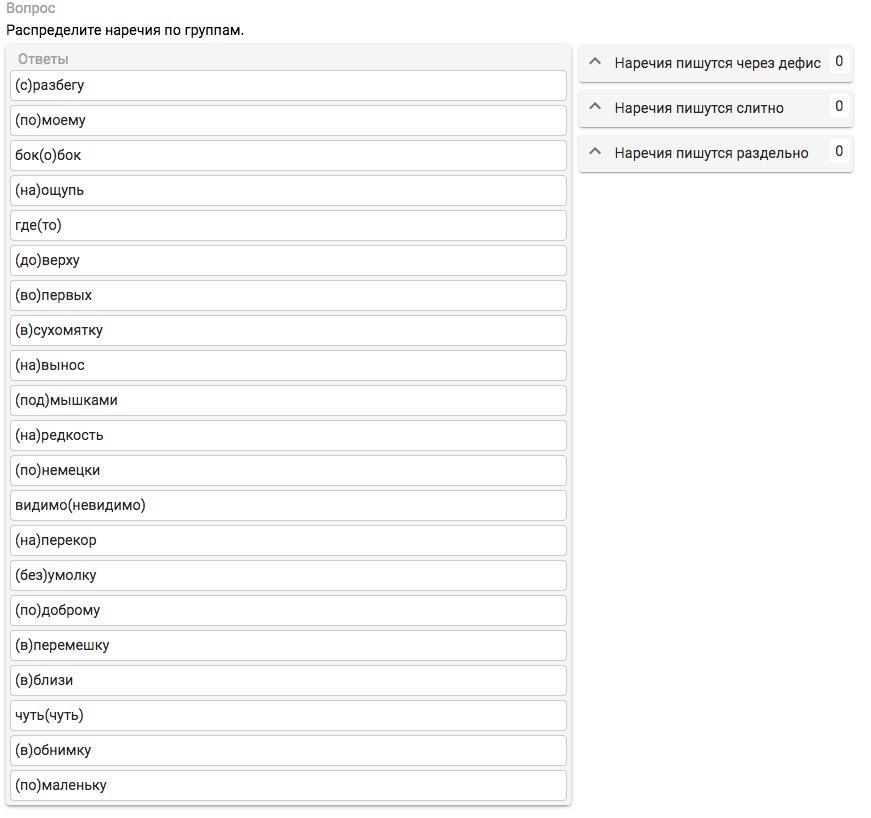Select the '(до)верху' answer item
Image resolution: width=871 pixels, height=818 pixels.
pyautogui.click(x=288, y=260)
